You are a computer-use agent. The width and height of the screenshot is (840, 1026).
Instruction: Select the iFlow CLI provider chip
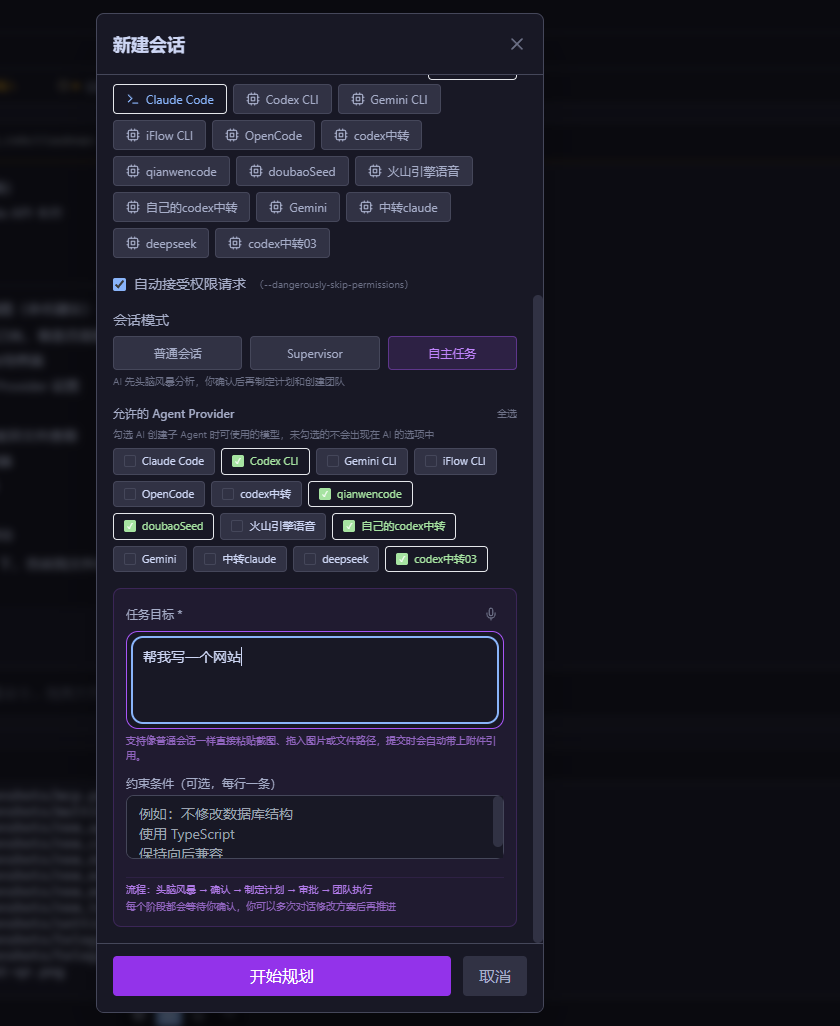159,135
